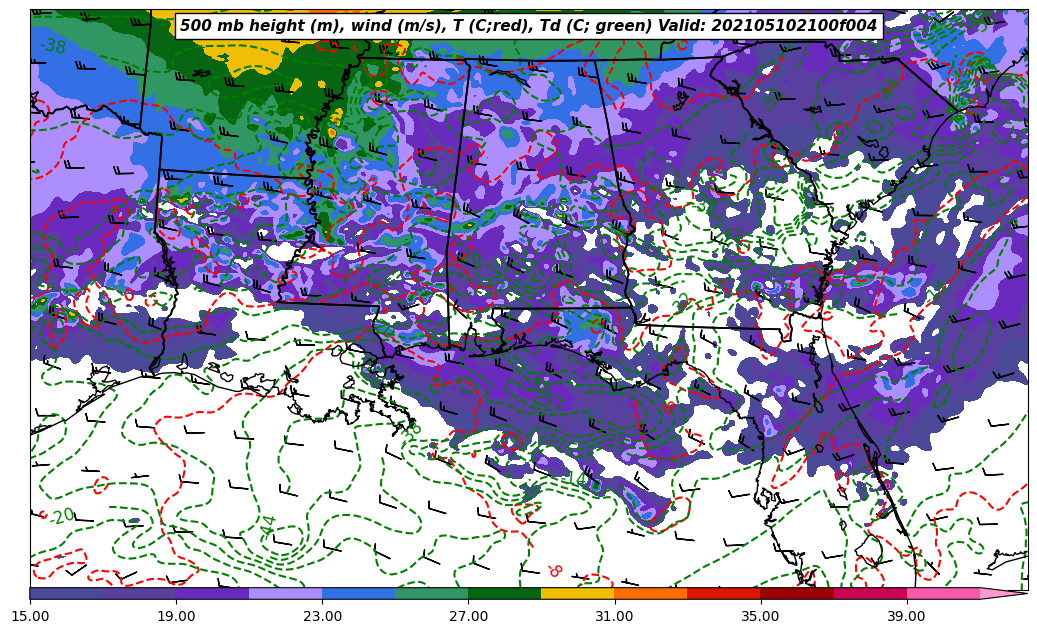Click the hot pink colorbar segment
Screen dimensions: 1037x633
coord(942,593)
